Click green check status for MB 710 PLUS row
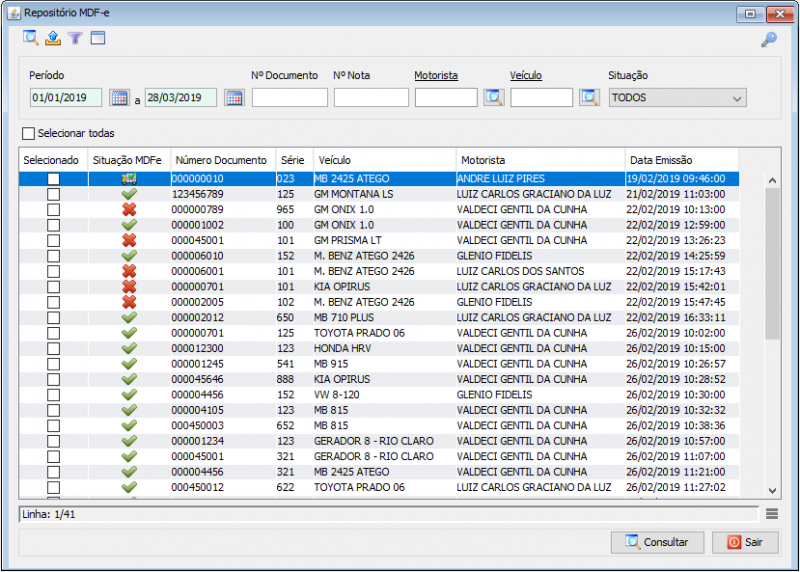800x572 pixels. [129, 317]
